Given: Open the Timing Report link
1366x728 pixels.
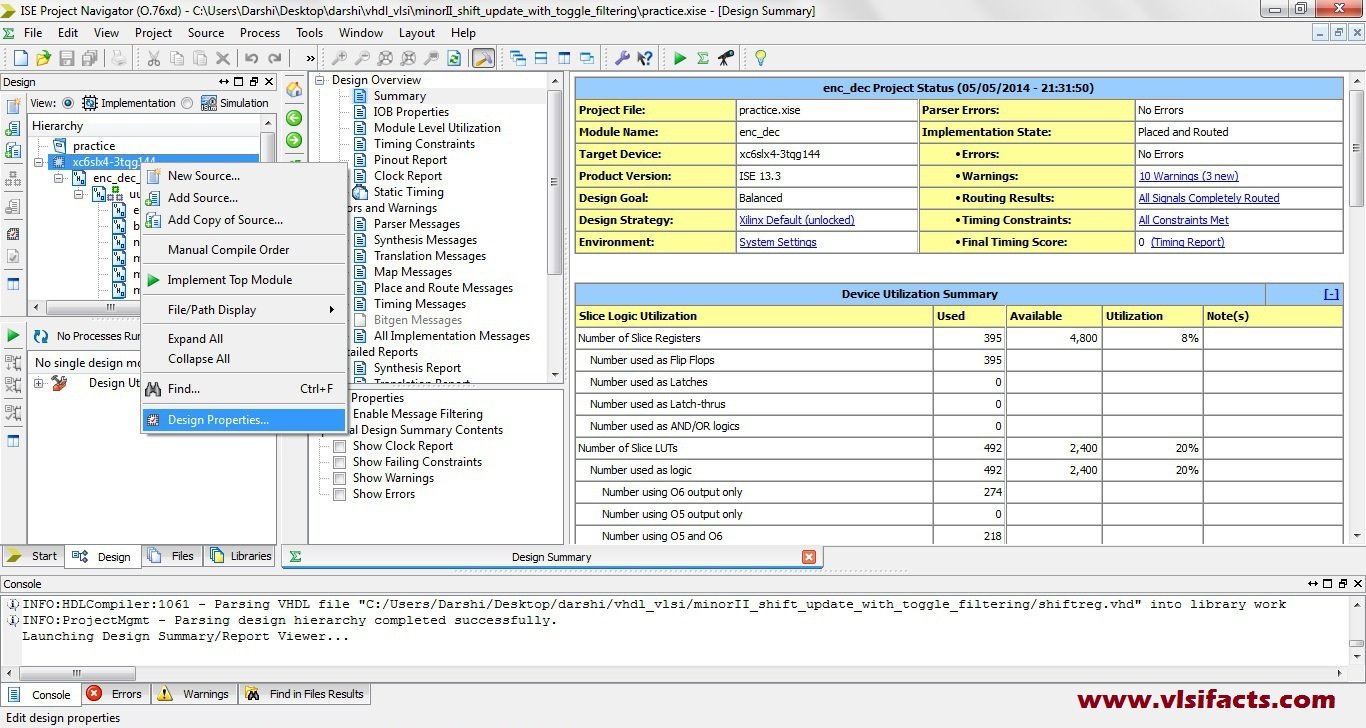Looking at the screenshot, I should (x=1187, y=242).
